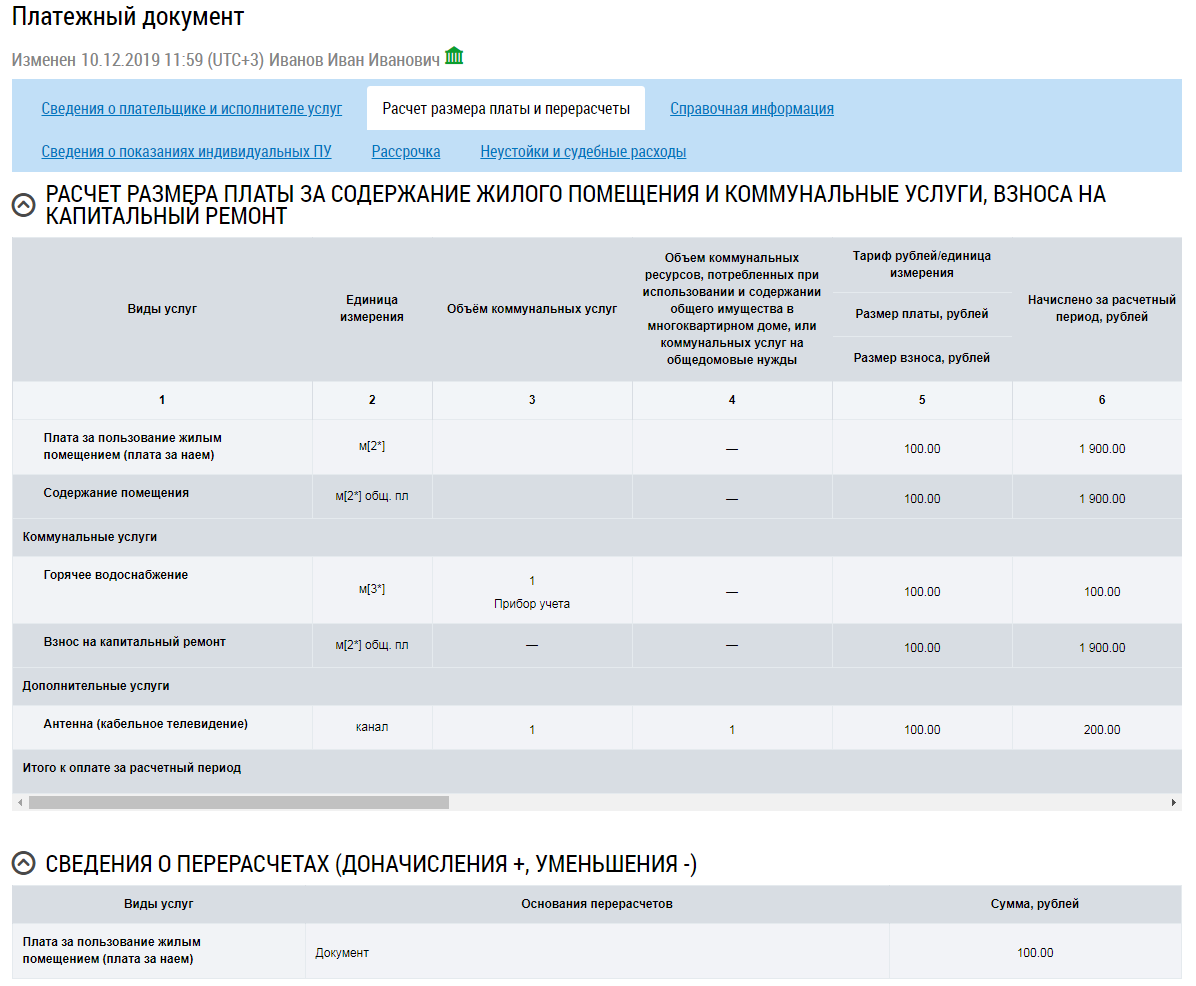Open the Сведения о плательщике и исполнителе услуг tab
The height and width of the screenshot is (986, 1196).
[x=191, y=109]
